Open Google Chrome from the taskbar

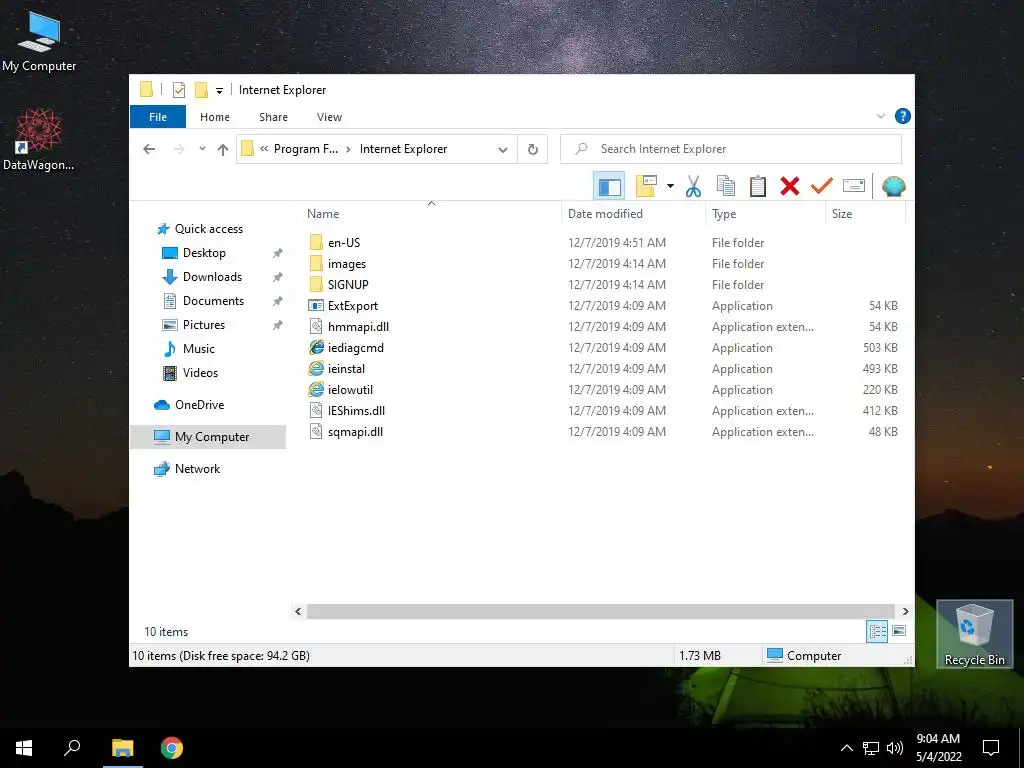[172, 748]
